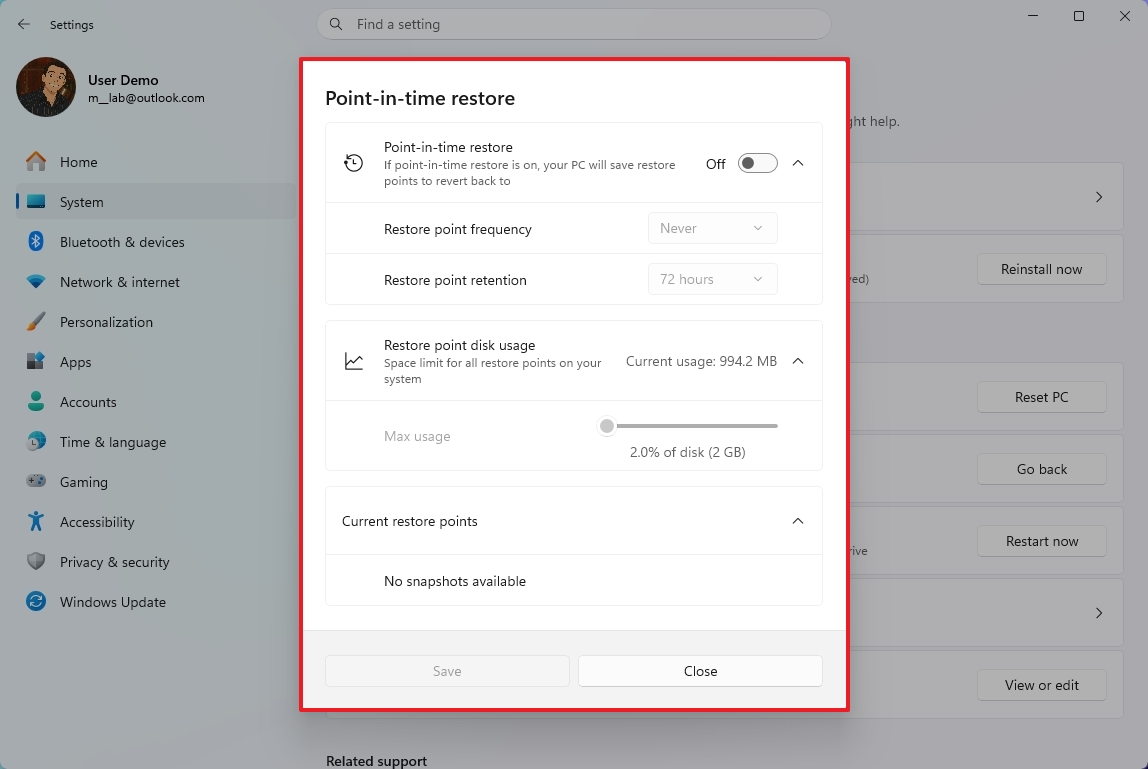
Task: Enable the Point-in-time restore toggle
Action: [756, 163]
